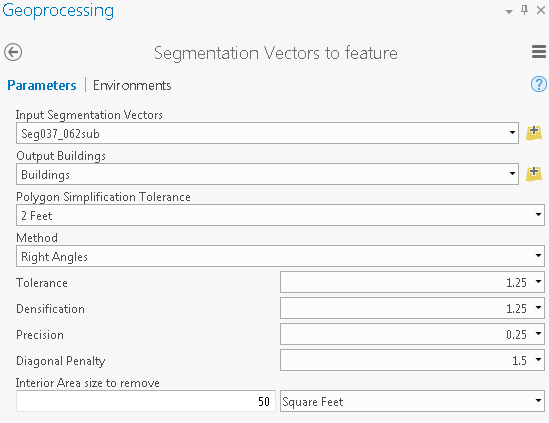Expand the Tolerance value dropdown
549x423 pixels.
tap(538, 282)
